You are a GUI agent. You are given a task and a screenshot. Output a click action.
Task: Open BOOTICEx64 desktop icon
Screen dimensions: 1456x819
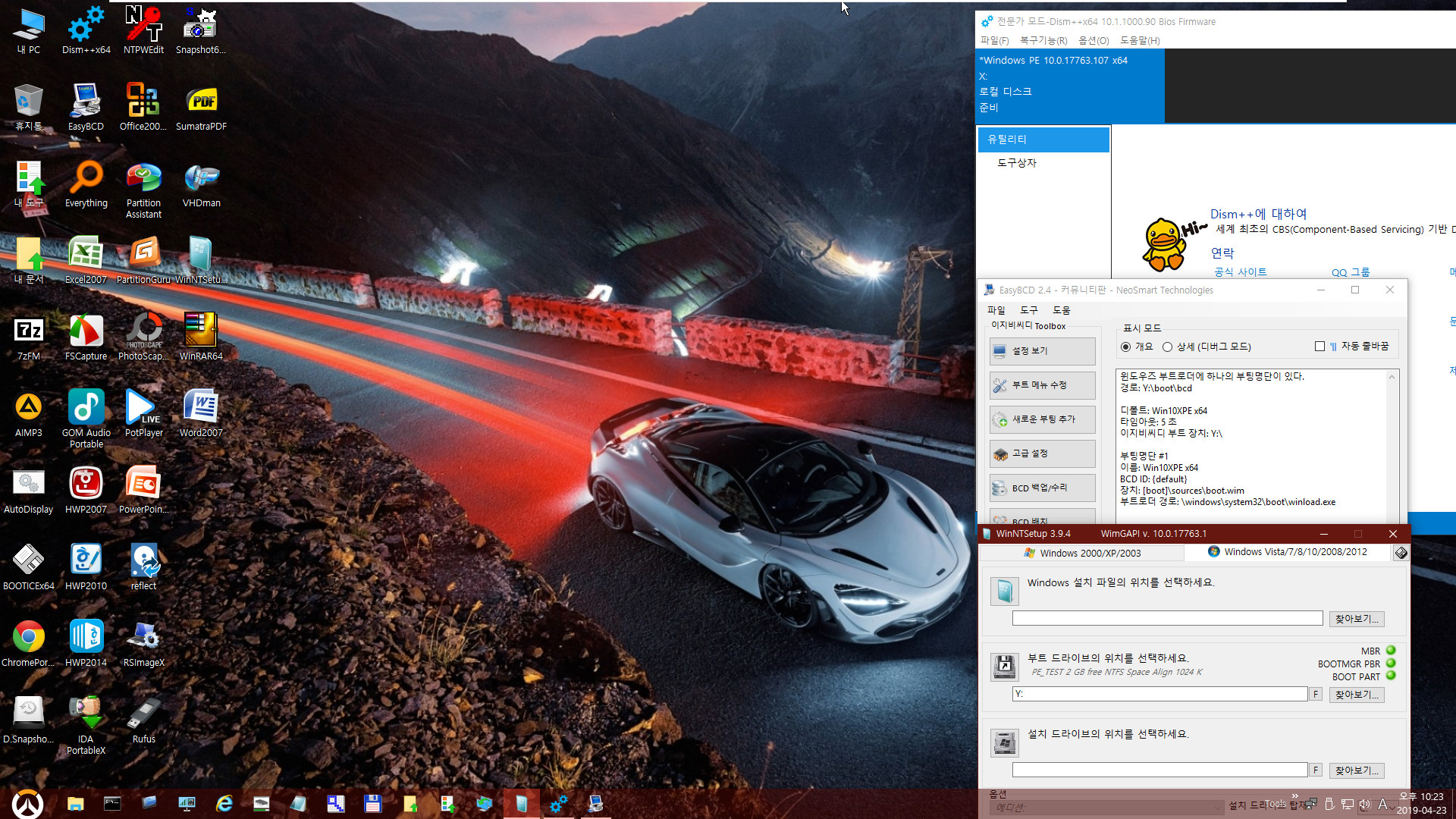tap(29, 566)
